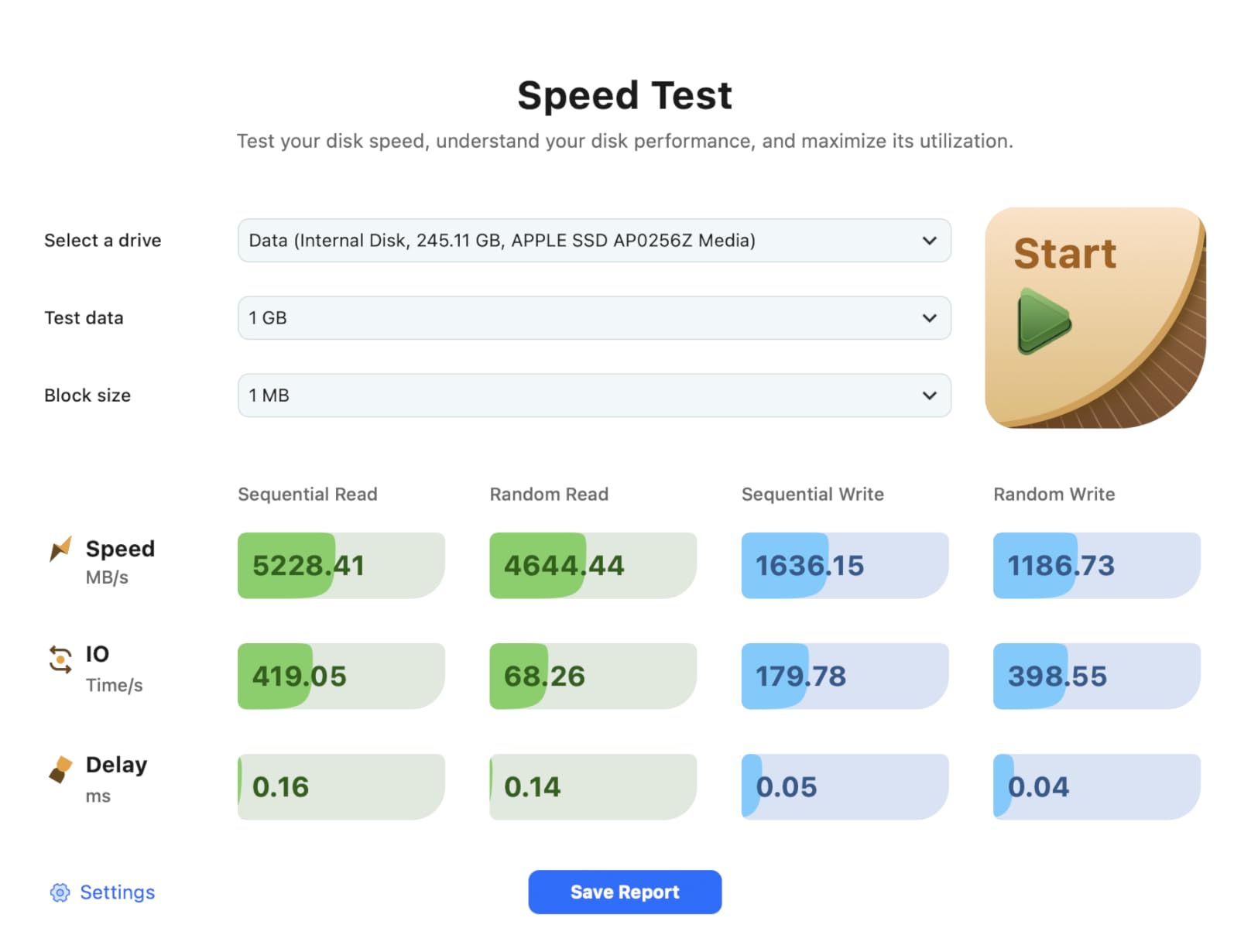Open the Block size 1 MB dropdown
Viewport: 1258px width, 952px height.
594,396
